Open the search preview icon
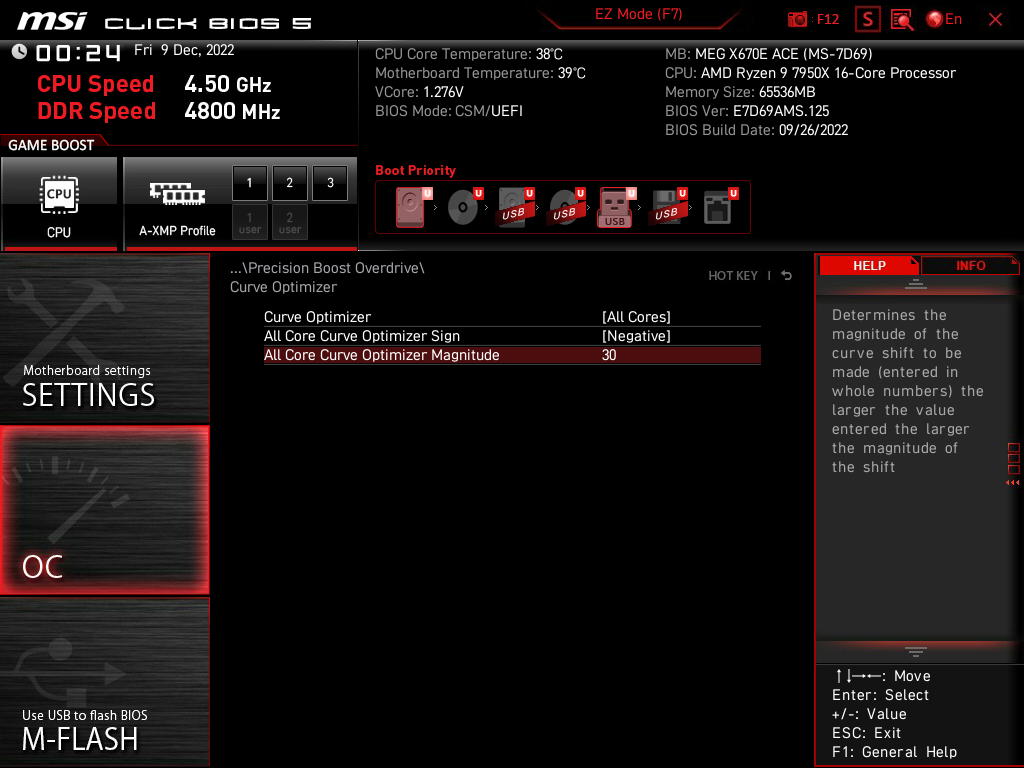The height and width of the screenshot is (768, 1024). pyautogui.click(x=901, y=18)
